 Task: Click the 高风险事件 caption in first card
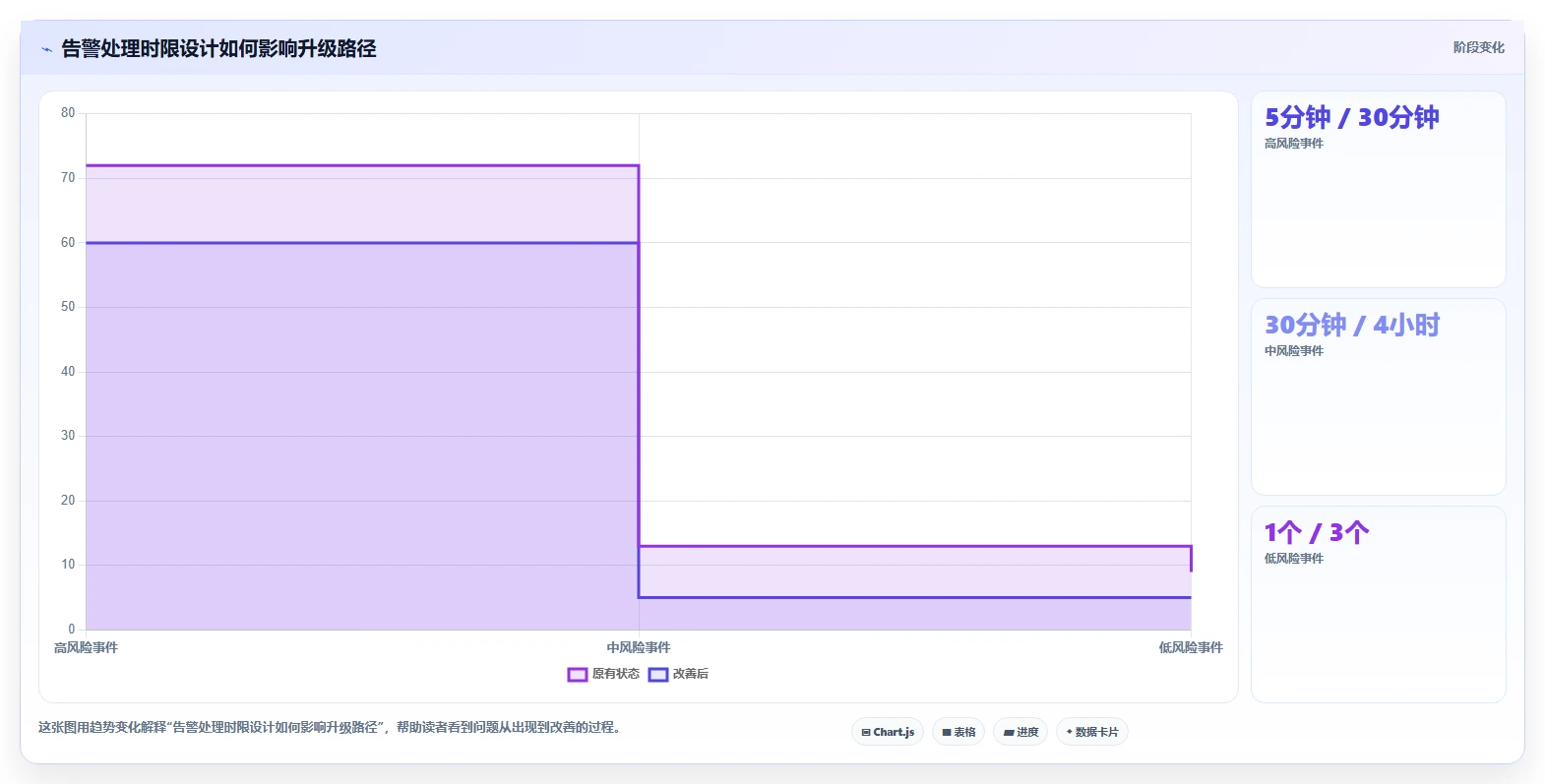tap(1294, 144)
